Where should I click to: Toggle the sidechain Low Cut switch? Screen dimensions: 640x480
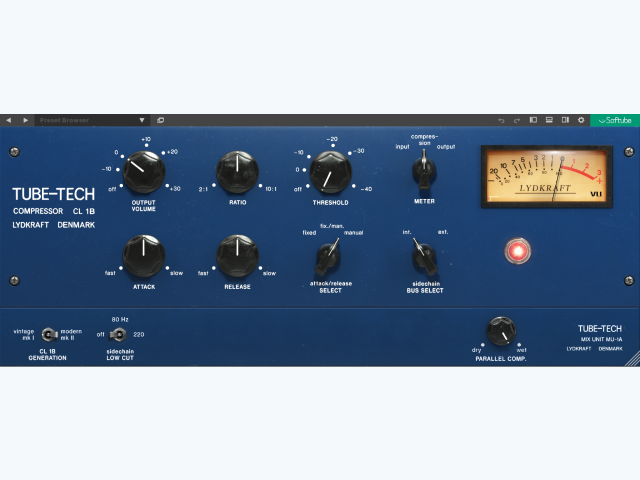[118, 335]
